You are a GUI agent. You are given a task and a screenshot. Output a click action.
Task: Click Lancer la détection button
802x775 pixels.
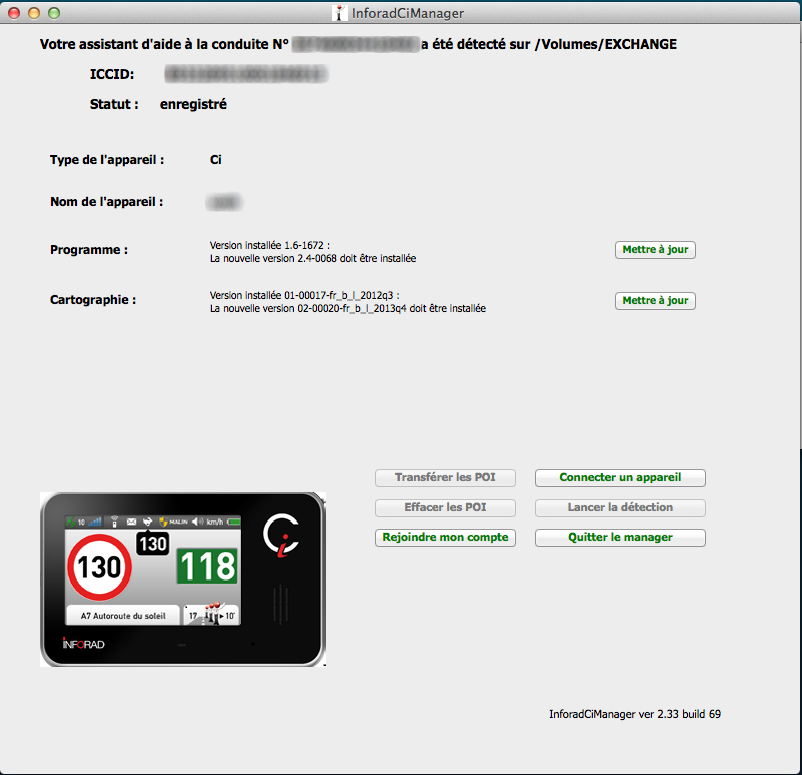click(x=620, y=507)
